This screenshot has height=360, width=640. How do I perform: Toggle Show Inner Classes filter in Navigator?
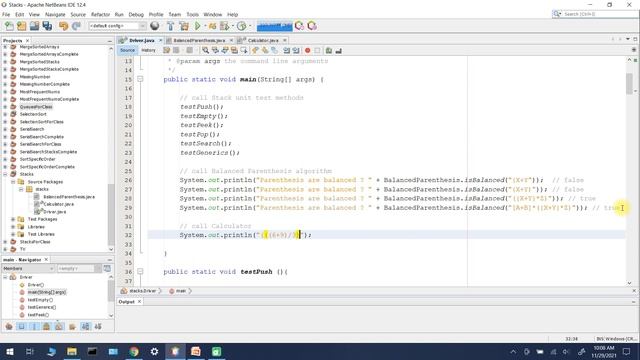click(59, 327)
